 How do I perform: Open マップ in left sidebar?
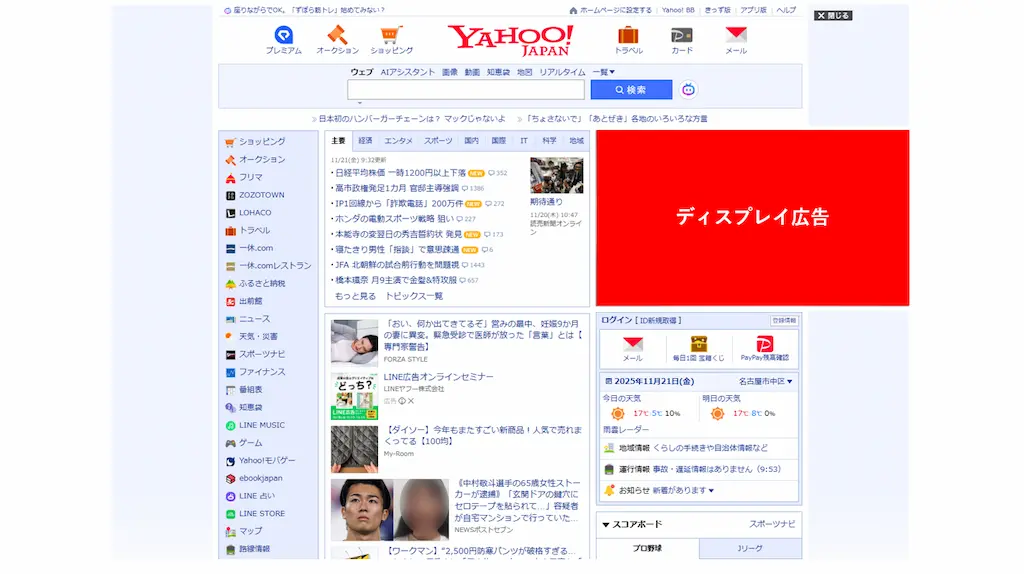250,532
